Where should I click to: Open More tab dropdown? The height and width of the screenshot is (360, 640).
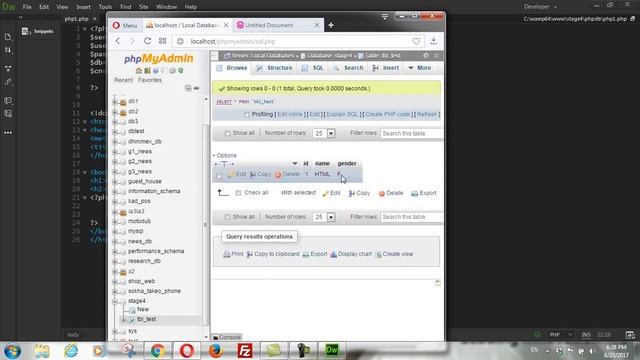coord(420,68)
